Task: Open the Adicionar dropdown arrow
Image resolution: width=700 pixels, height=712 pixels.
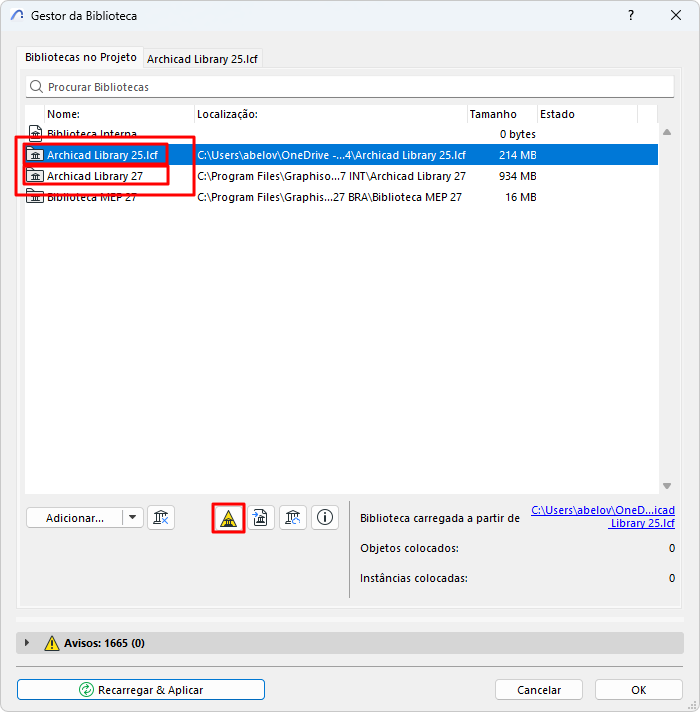Action: point(133,518)
